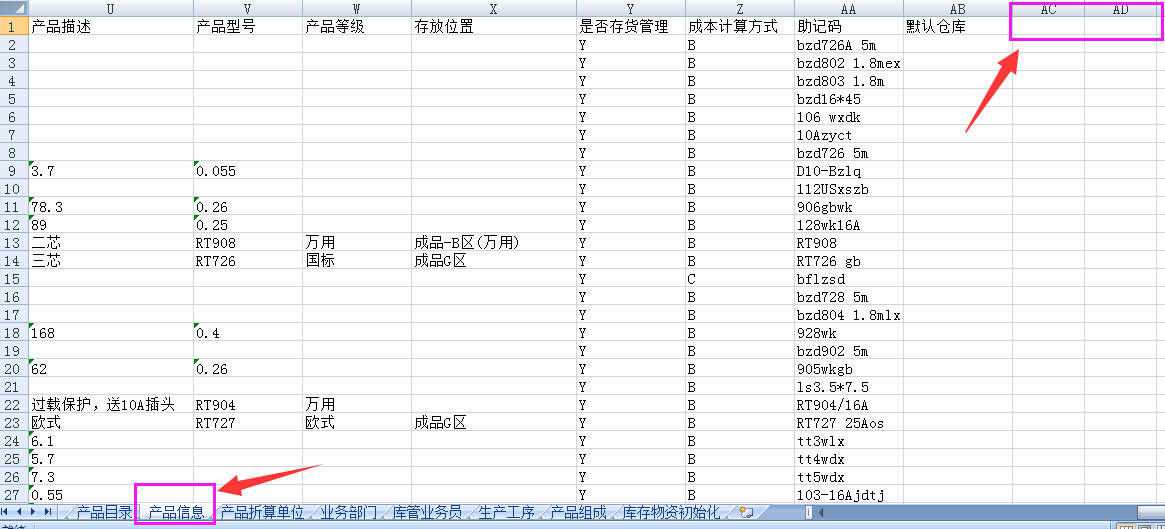
Task: Select the 产品信息 sheet tab
Action: (x=176, y=513)
